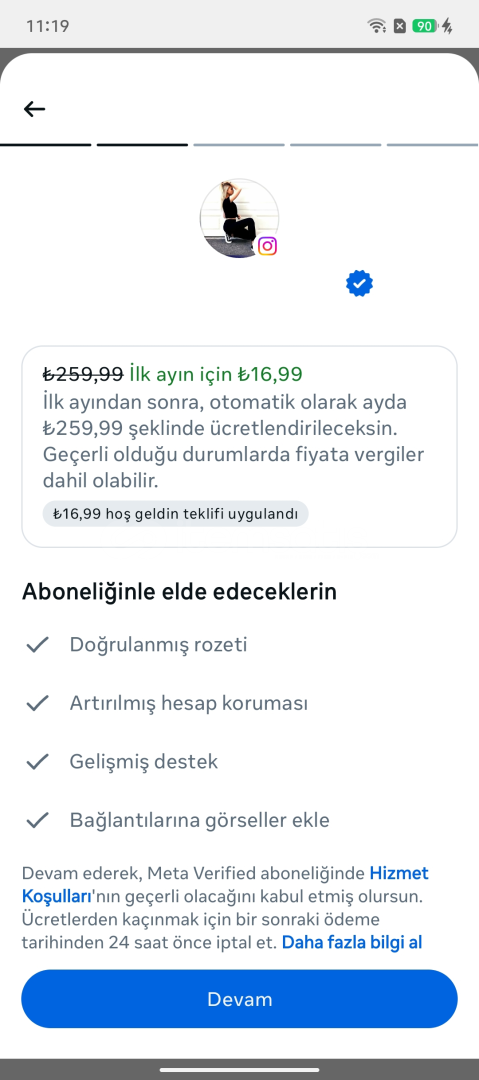This screenshot has width=479, height=1080.
Task: Select the third progress step segment
Action: pos(239,145)
